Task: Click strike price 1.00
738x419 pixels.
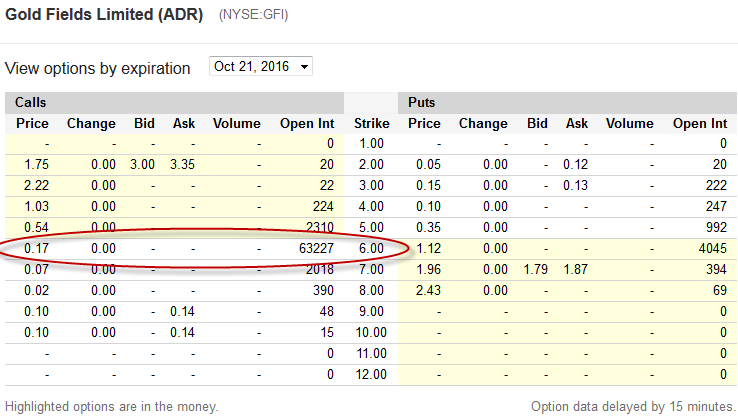Action: coord(371,144)
